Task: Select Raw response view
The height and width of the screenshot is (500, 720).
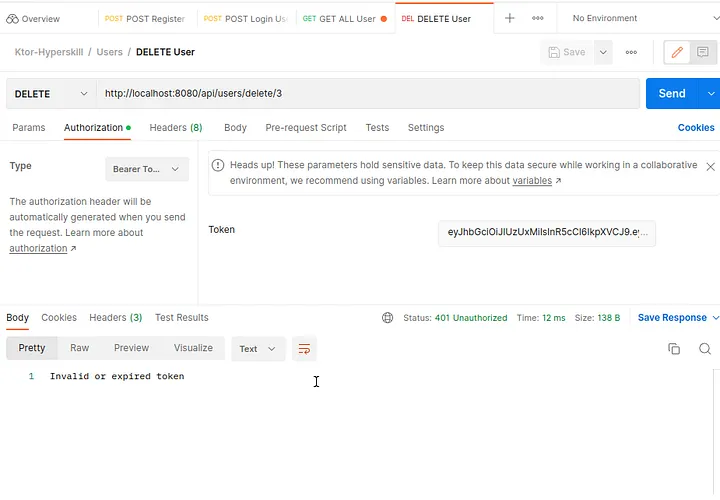Action: click(79, 348)
